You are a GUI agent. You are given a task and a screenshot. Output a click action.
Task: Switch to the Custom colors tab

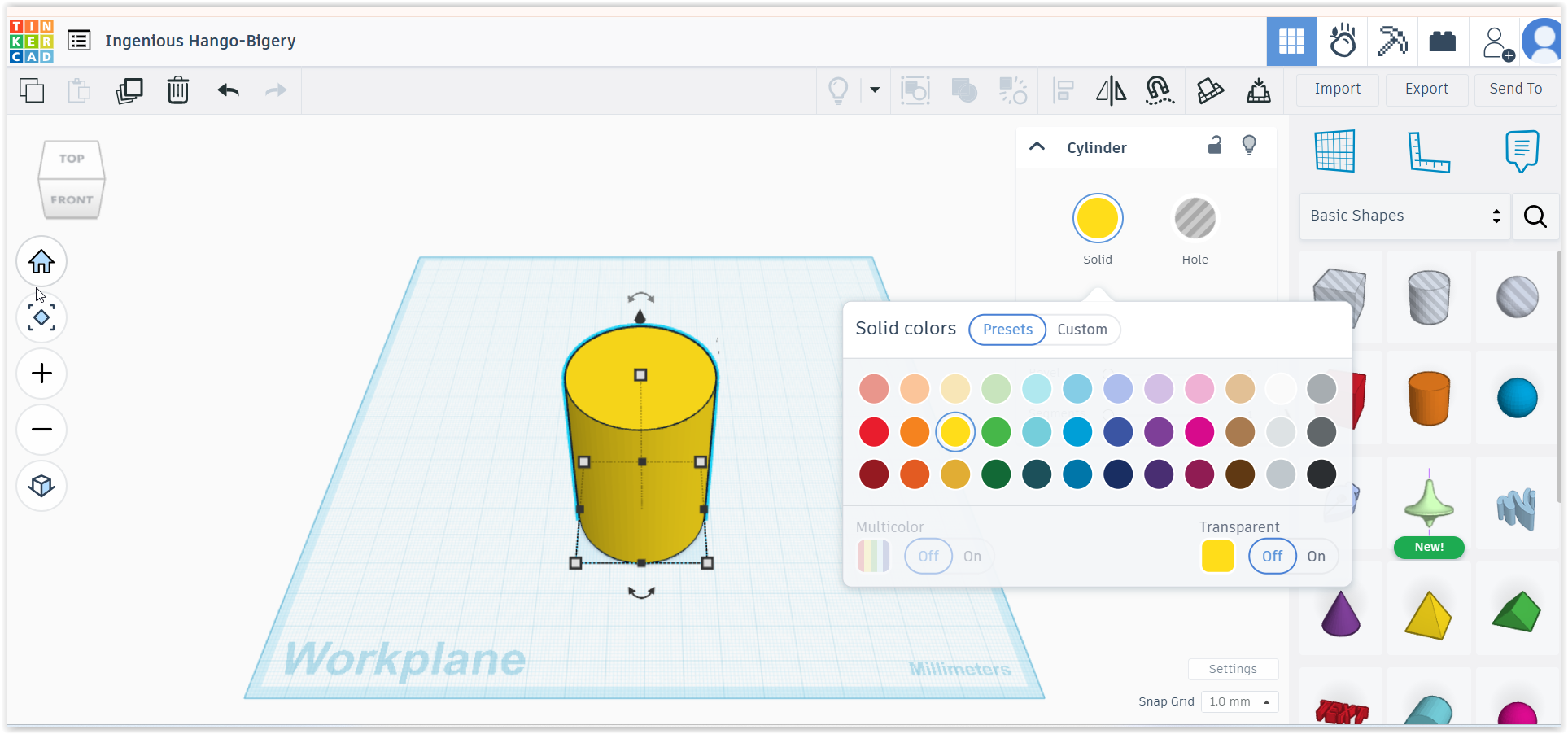click(1081, 330)
